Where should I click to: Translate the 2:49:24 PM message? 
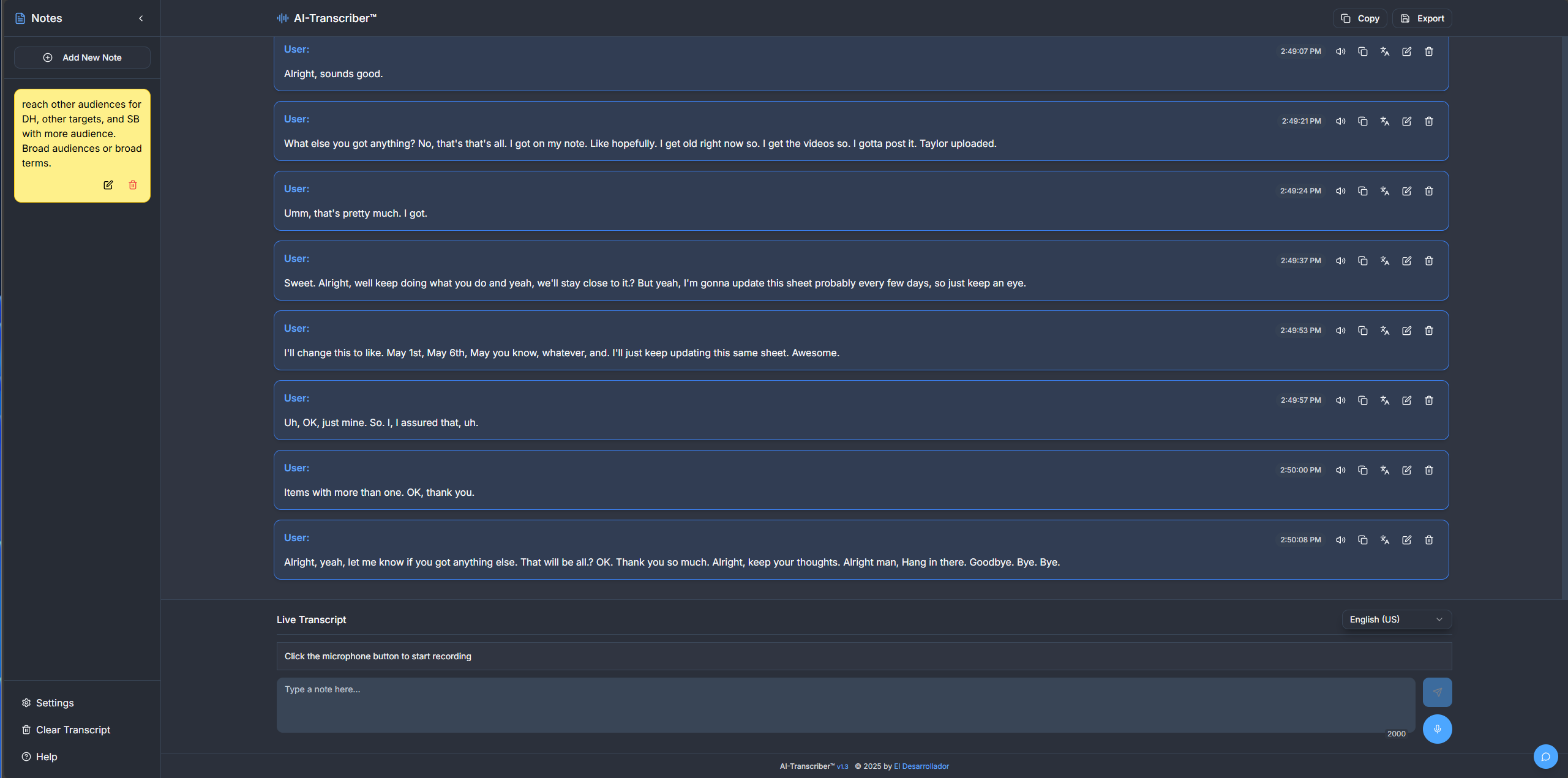[1384, 191]
